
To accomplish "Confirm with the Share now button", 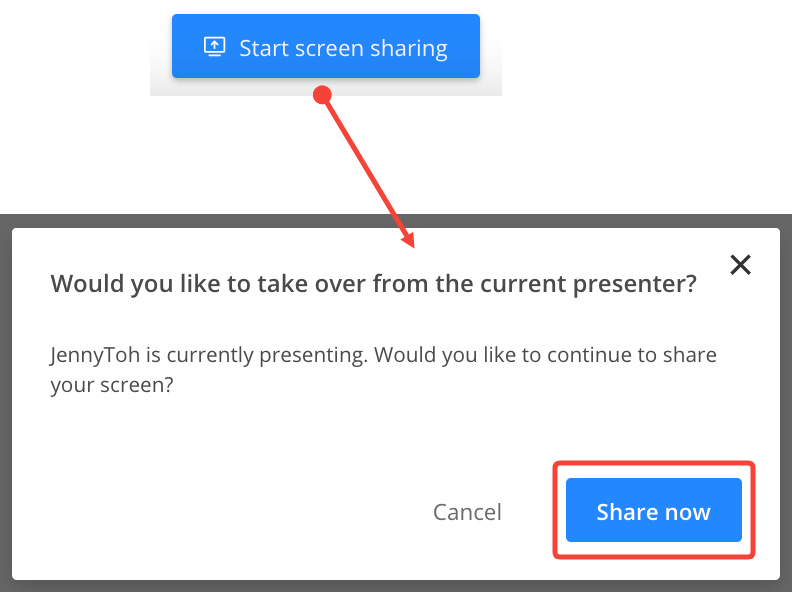I will (654, 510).
